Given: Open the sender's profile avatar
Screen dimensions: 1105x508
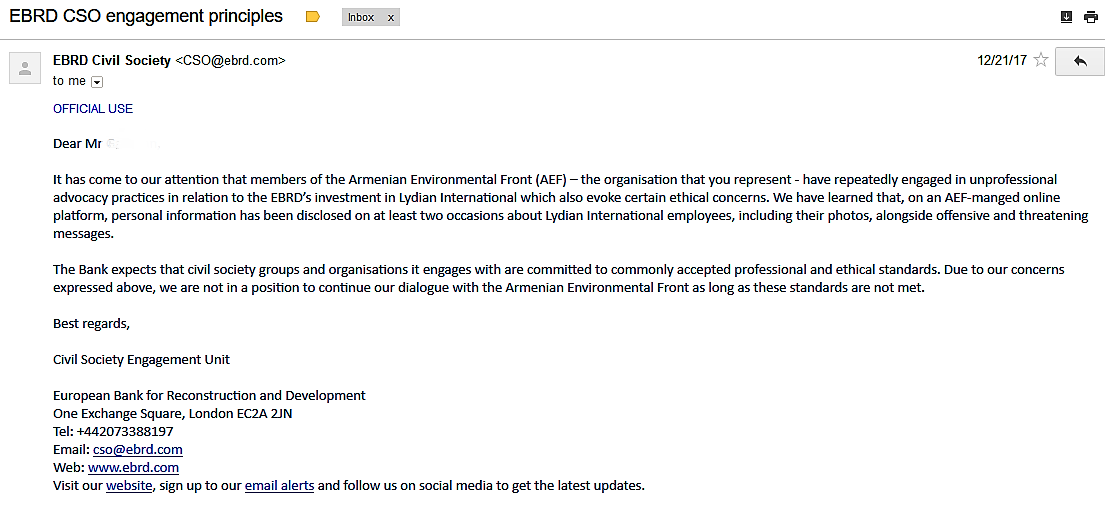Looking at the screenshot, I should tap(25, 68).
